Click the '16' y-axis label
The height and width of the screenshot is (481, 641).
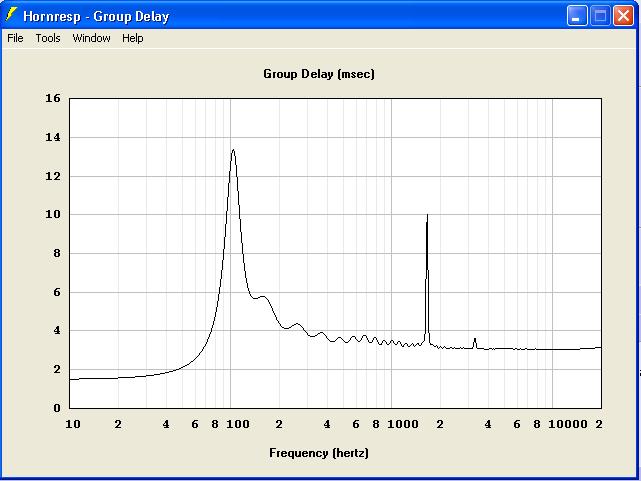pyautogui.click(x=53, y=98)
